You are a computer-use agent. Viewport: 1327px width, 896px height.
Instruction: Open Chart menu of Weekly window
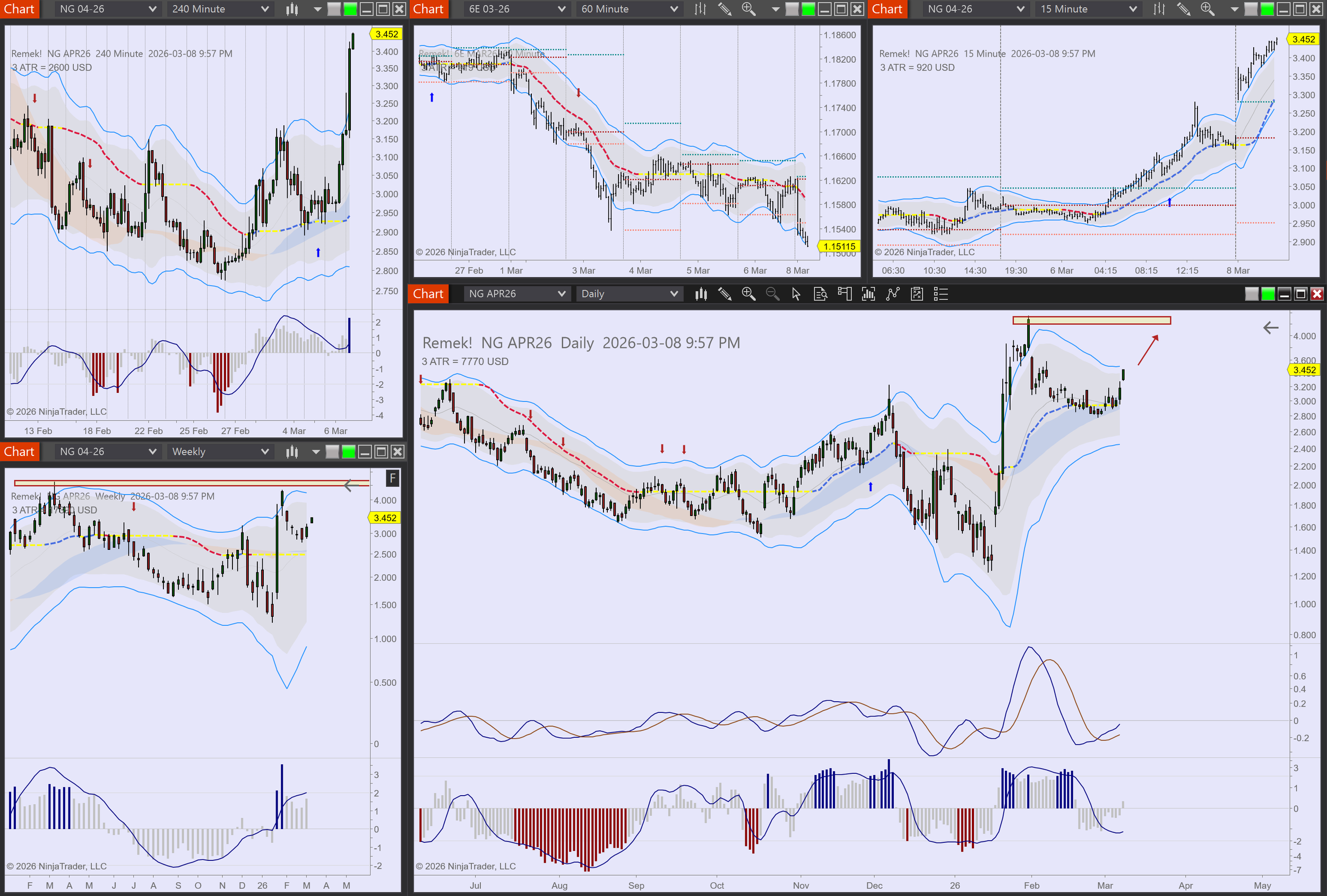pos(20,452)
